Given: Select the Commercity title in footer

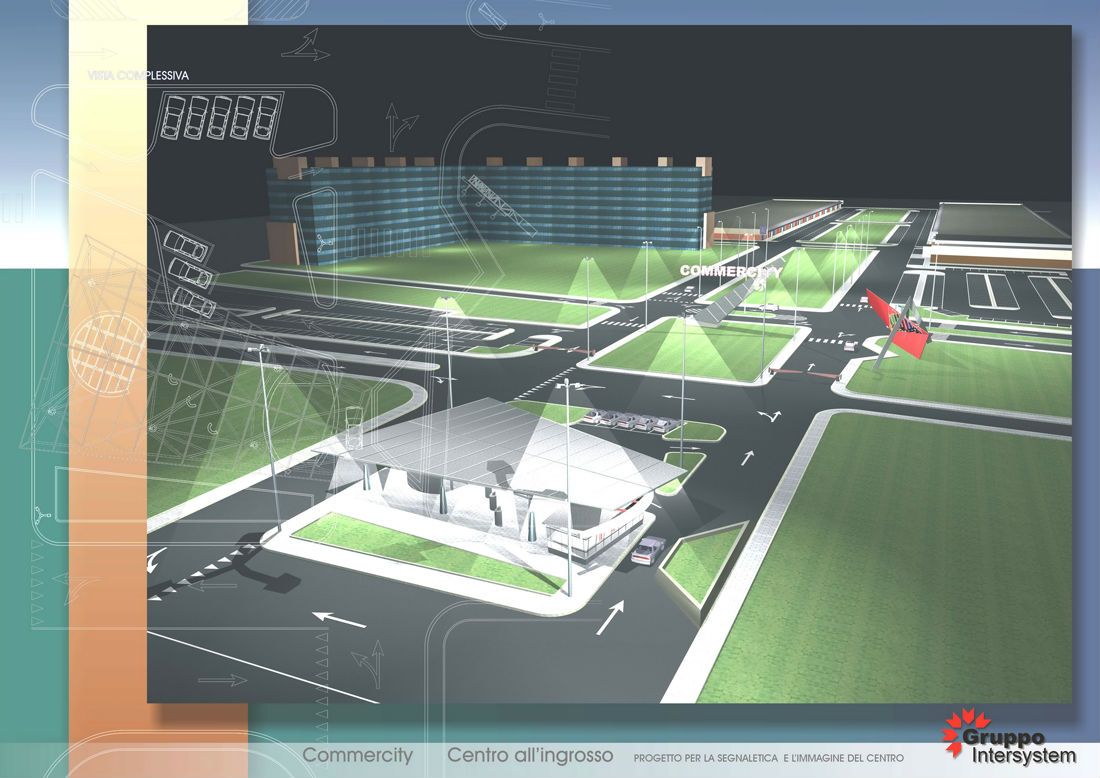Looking at the screenshot, I should click(357, 755).
